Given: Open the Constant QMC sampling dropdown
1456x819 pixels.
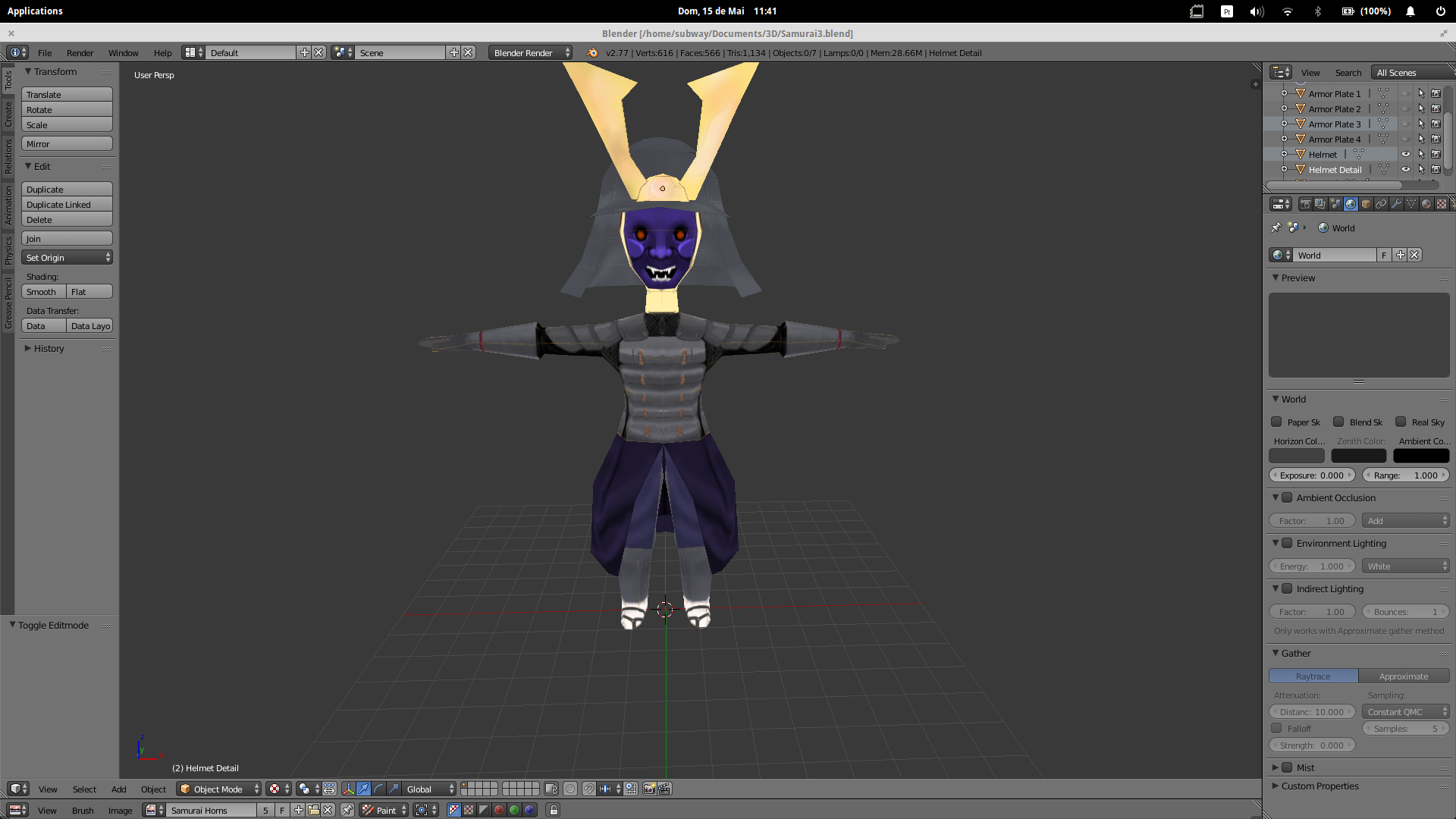Looking at the screenshot, I should (x=1406, y=711).
